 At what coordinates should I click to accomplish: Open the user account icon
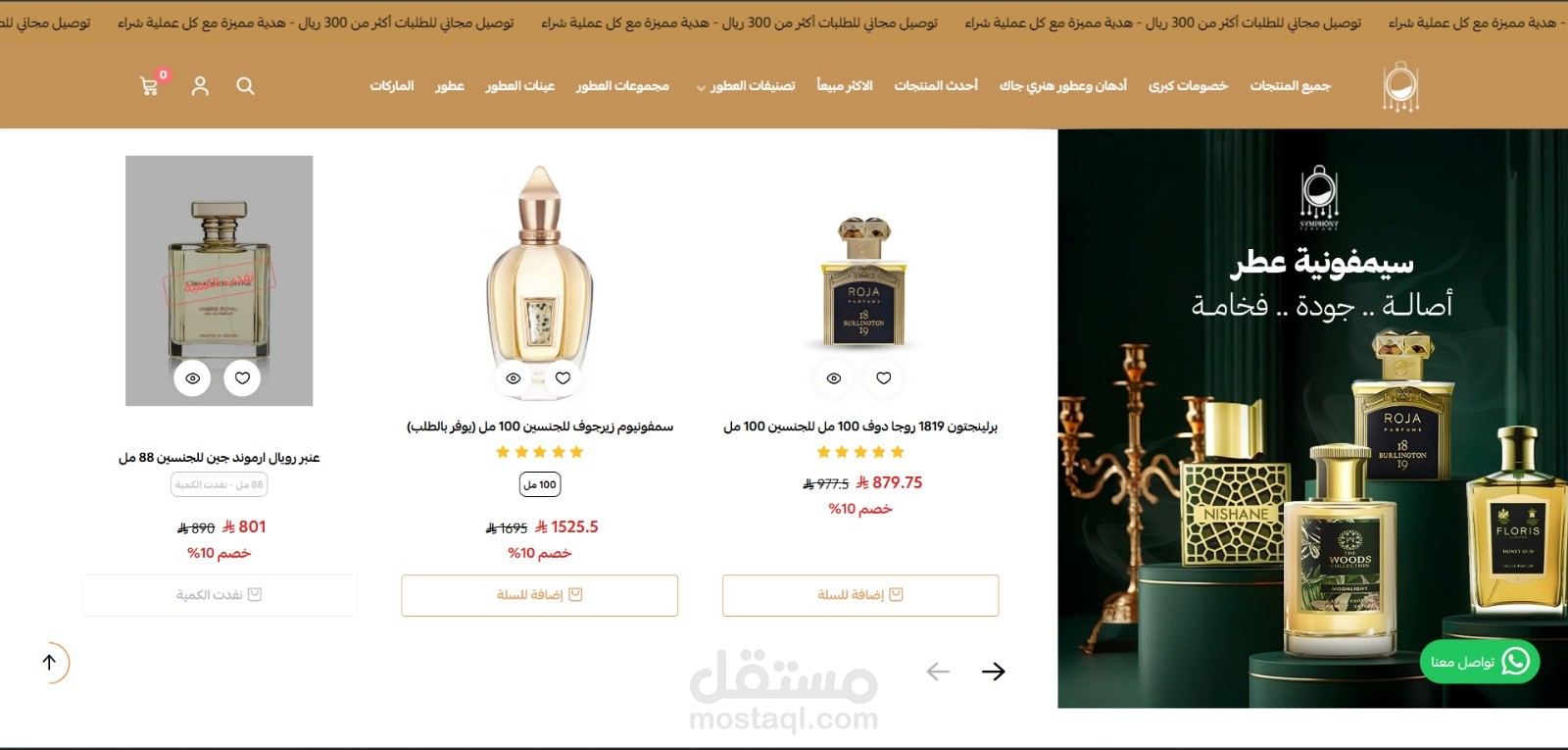(200, 86)
